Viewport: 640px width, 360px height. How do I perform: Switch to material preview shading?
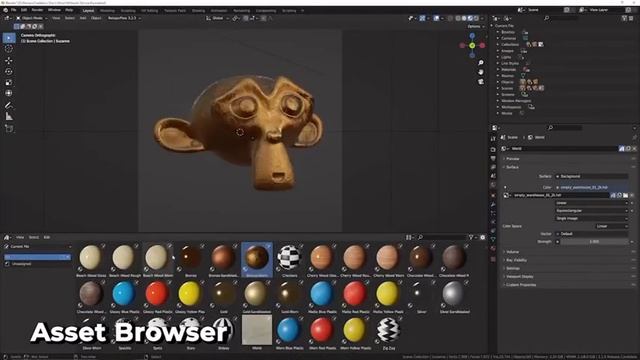pos(470,18)
